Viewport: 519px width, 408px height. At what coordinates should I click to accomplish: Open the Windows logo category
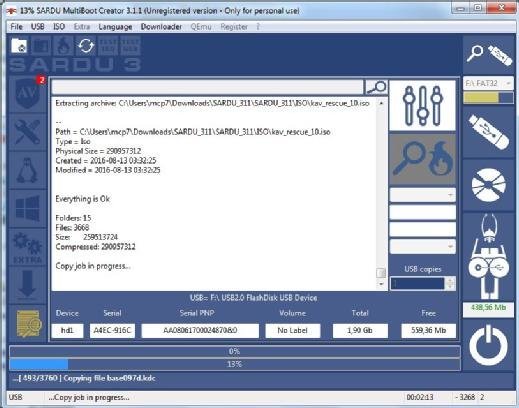[x=27, y=209]
